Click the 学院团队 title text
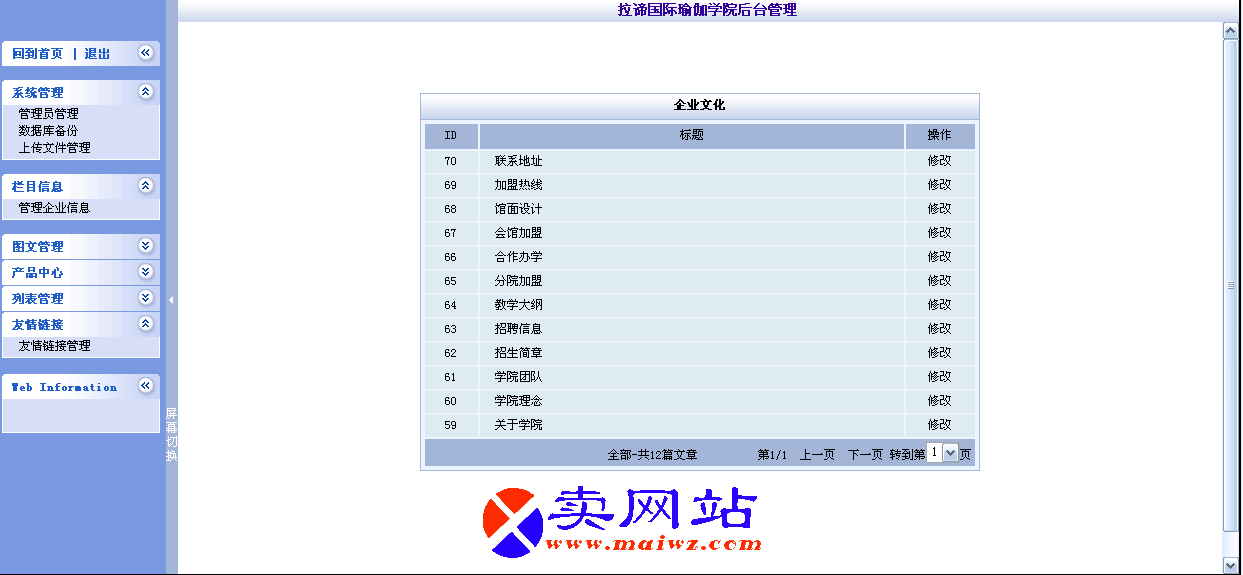This screenshot has height=575, width=1243. click(x=518, y=377)
